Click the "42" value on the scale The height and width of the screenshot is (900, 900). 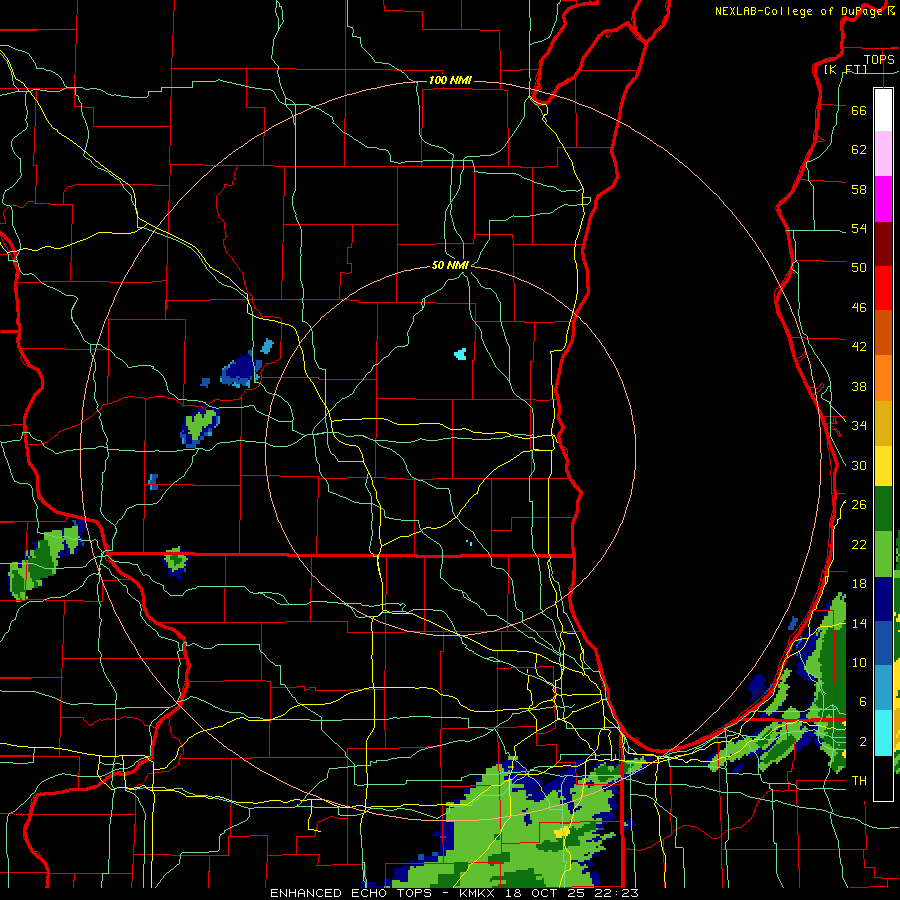pyautogui.click(x=859, y=346)
